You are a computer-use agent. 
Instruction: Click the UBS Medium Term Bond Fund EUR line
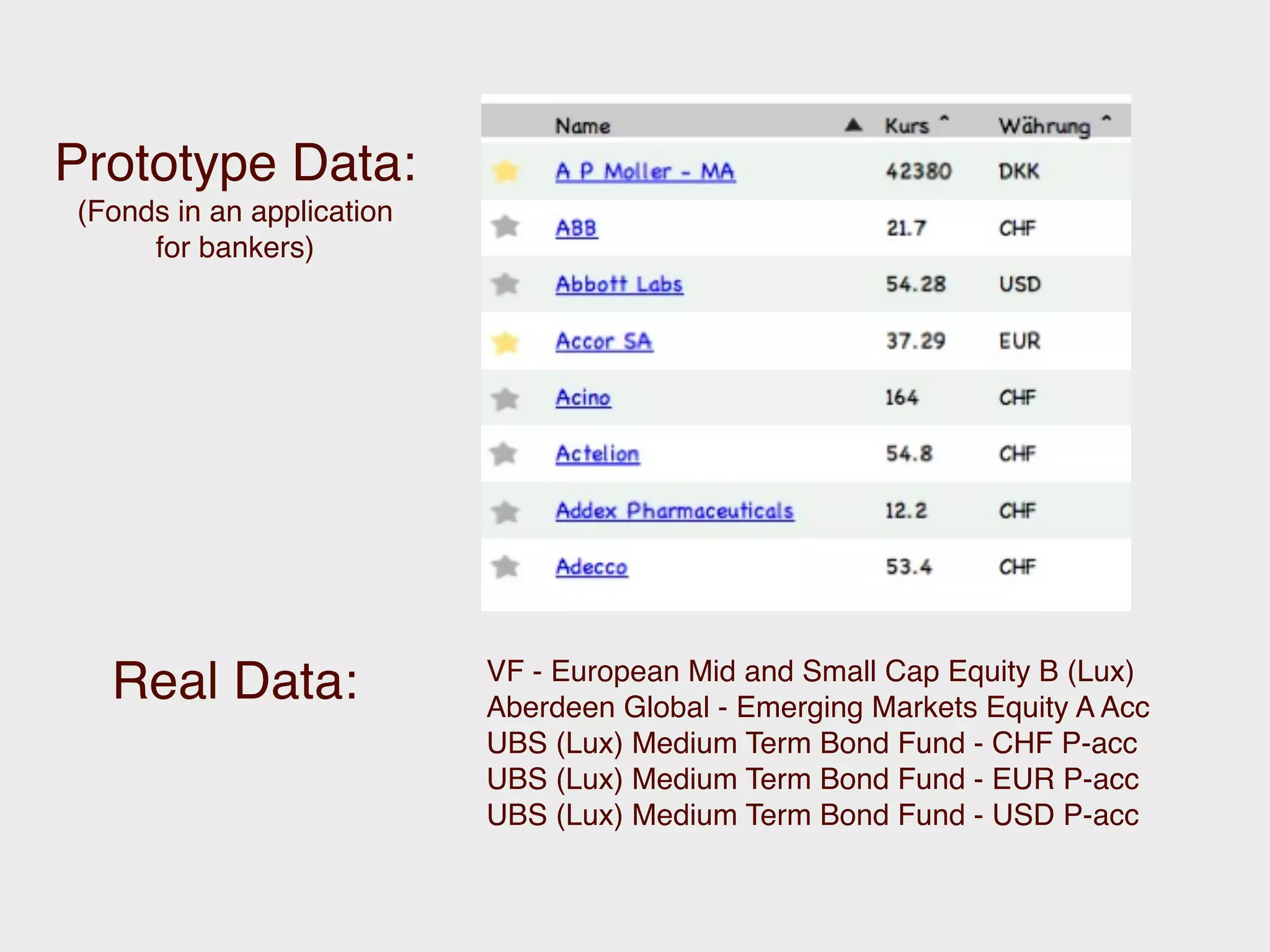[812, 780]
